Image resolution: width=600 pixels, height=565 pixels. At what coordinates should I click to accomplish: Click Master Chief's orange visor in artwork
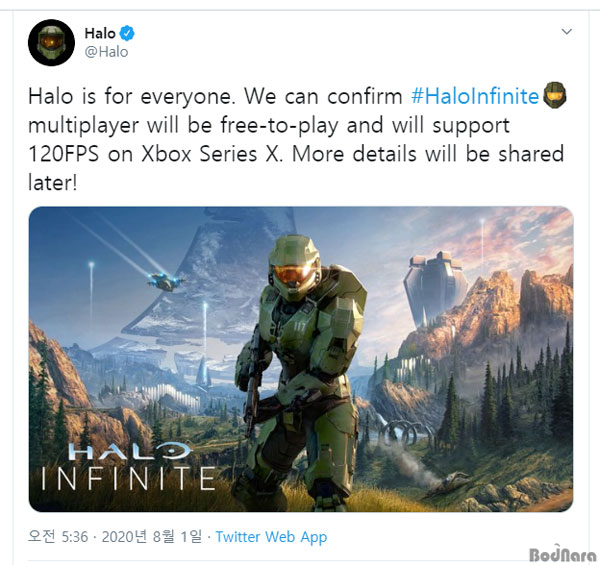[x=293, y=275]
